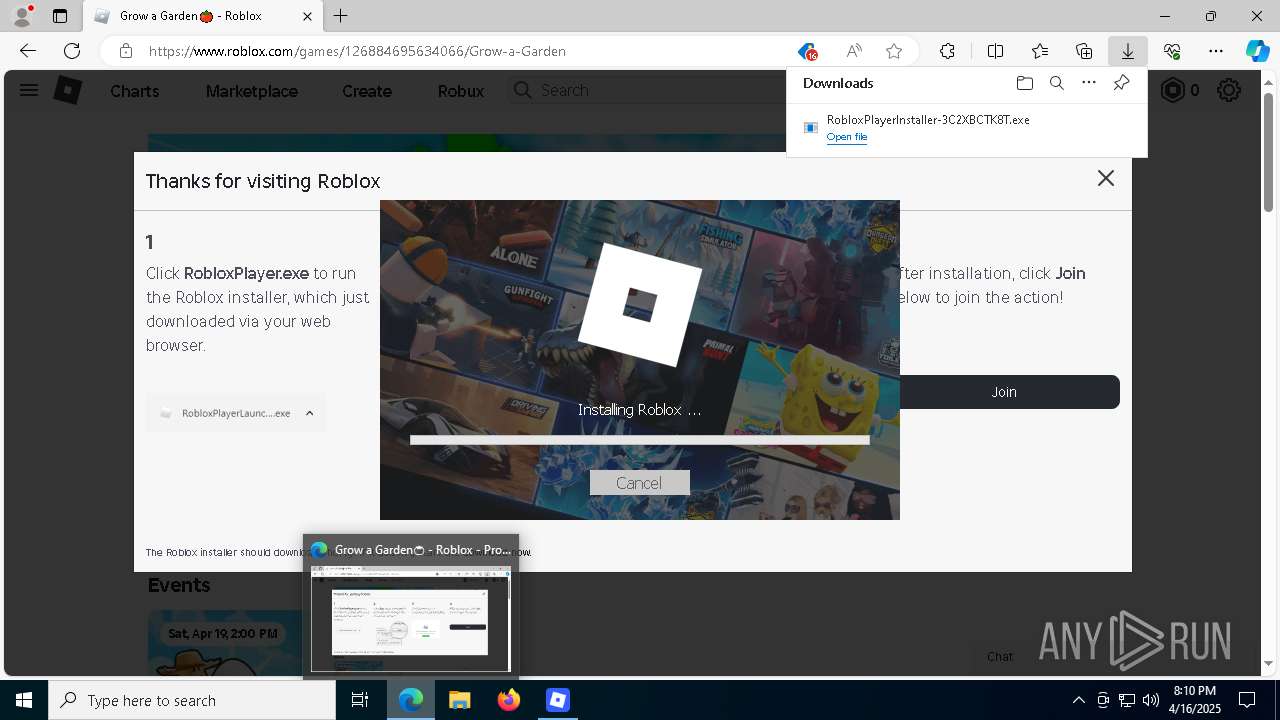Viewport: 1280px width, 720px height.
Task: Open Roblox hamburger navigation menu
Action: coord(29,90)
